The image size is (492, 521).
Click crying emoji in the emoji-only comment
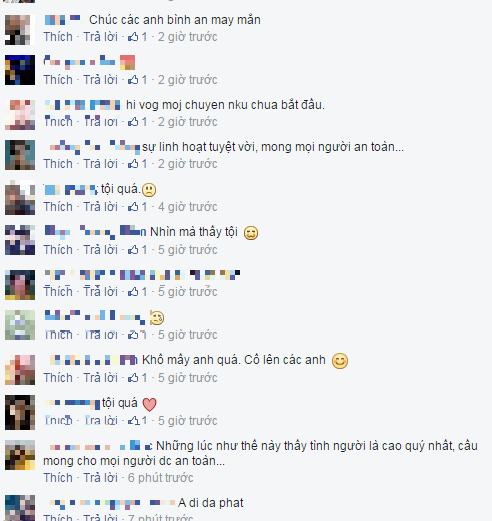(157, 318)
